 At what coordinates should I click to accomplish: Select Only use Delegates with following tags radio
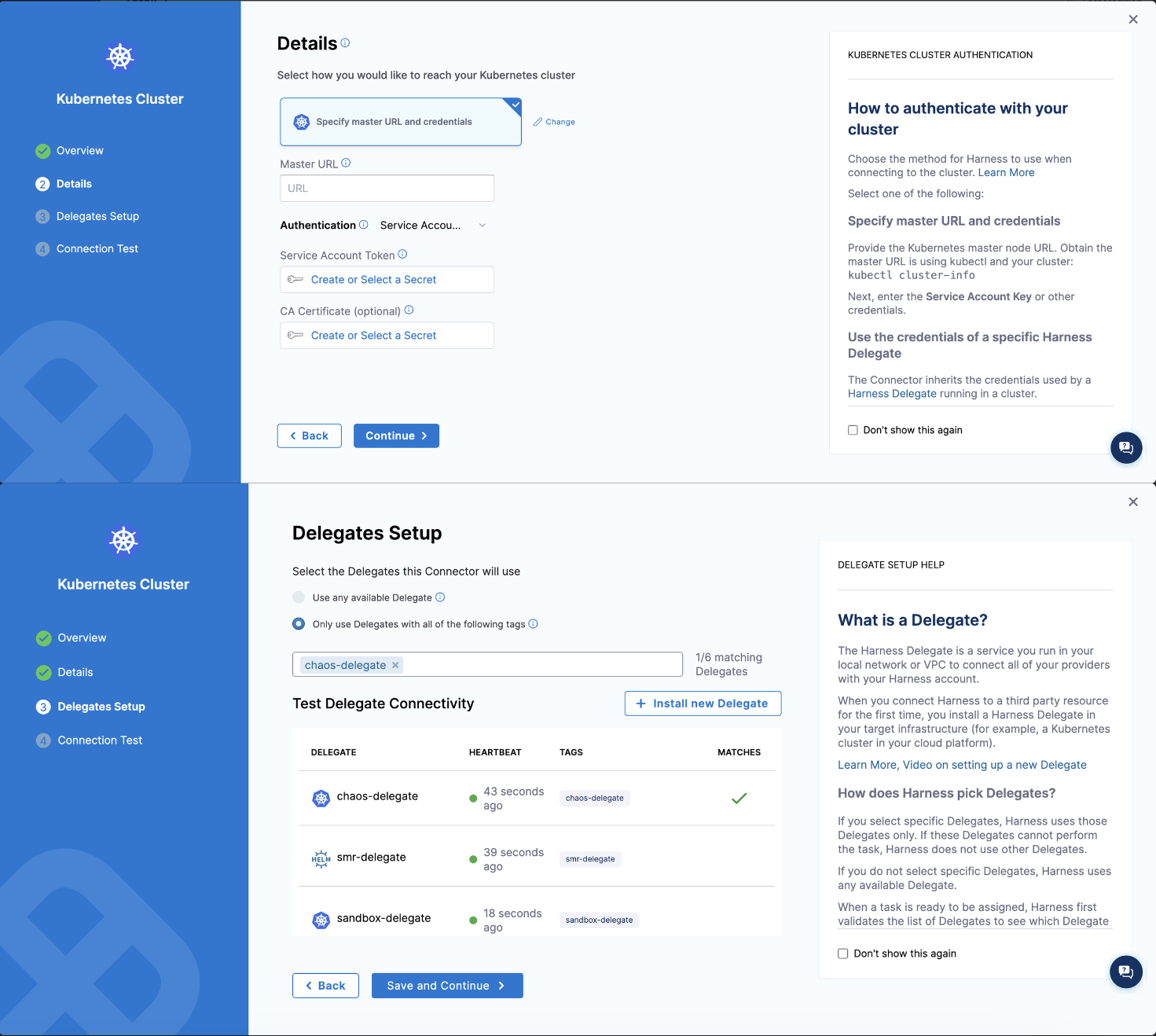tap(299, 624)
